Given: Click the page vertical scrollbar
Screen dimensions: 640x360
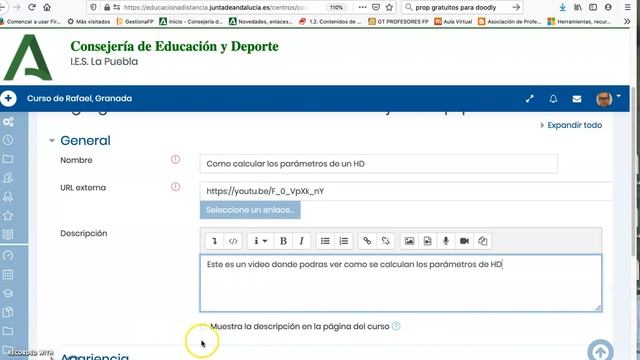Looking at the screenshot, I should [633, 171].
